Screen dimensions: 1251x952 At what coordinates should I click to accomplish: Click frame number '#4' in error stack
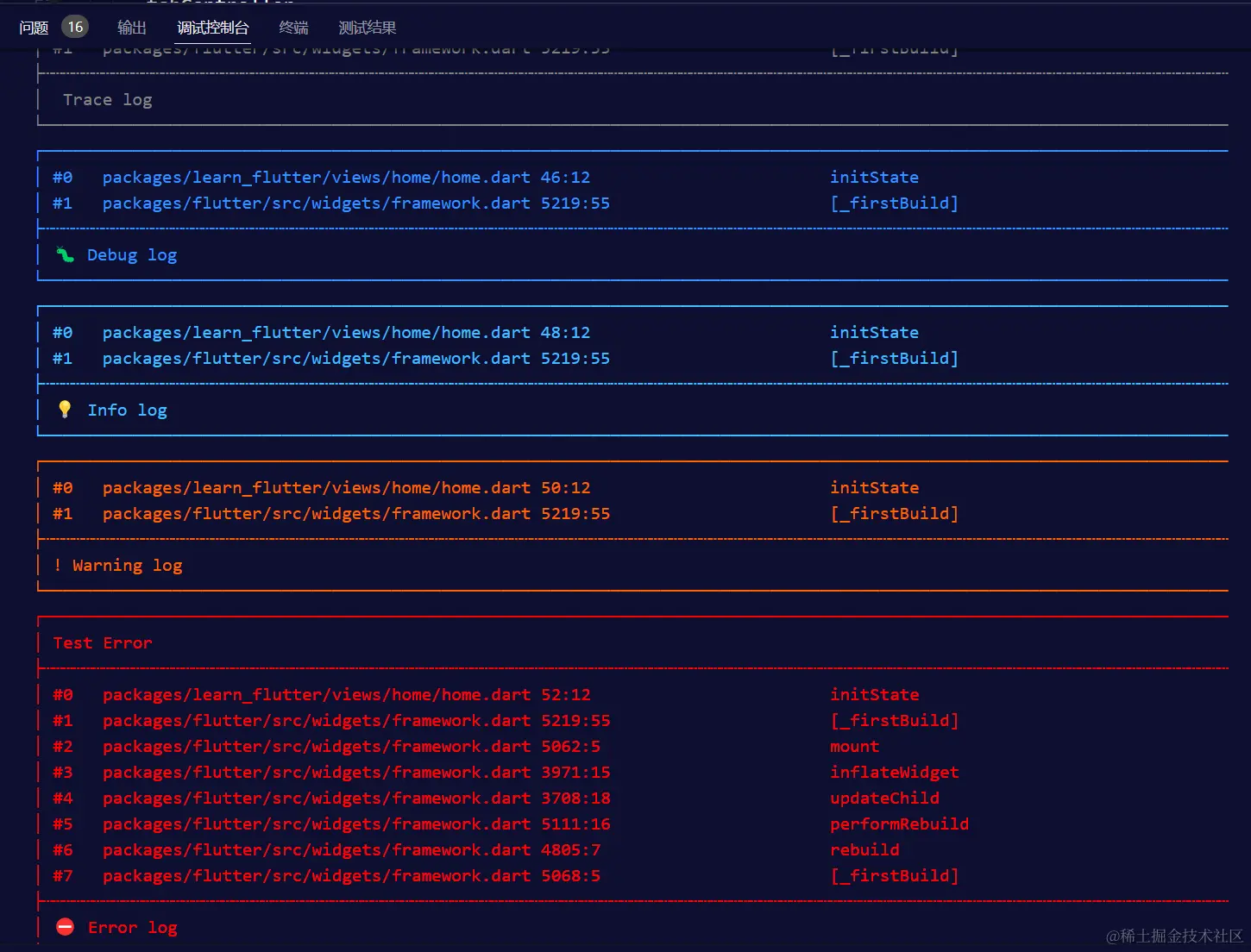(x=63, y=798)
